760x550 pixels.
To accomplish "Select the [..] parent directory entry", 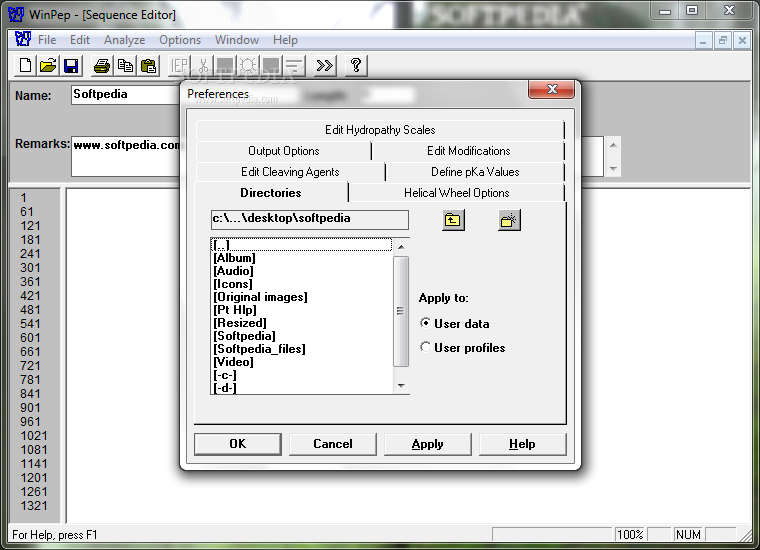I will point(302,245).
